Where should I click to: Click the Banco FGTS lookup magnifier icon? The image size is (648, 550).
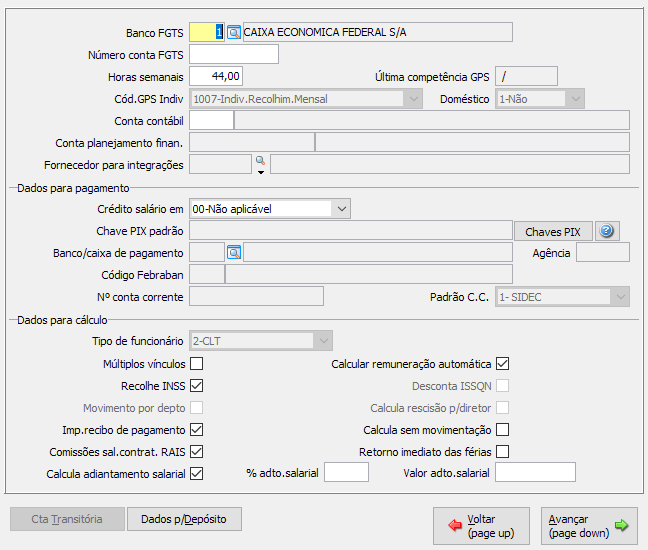(x=234, y=32)
